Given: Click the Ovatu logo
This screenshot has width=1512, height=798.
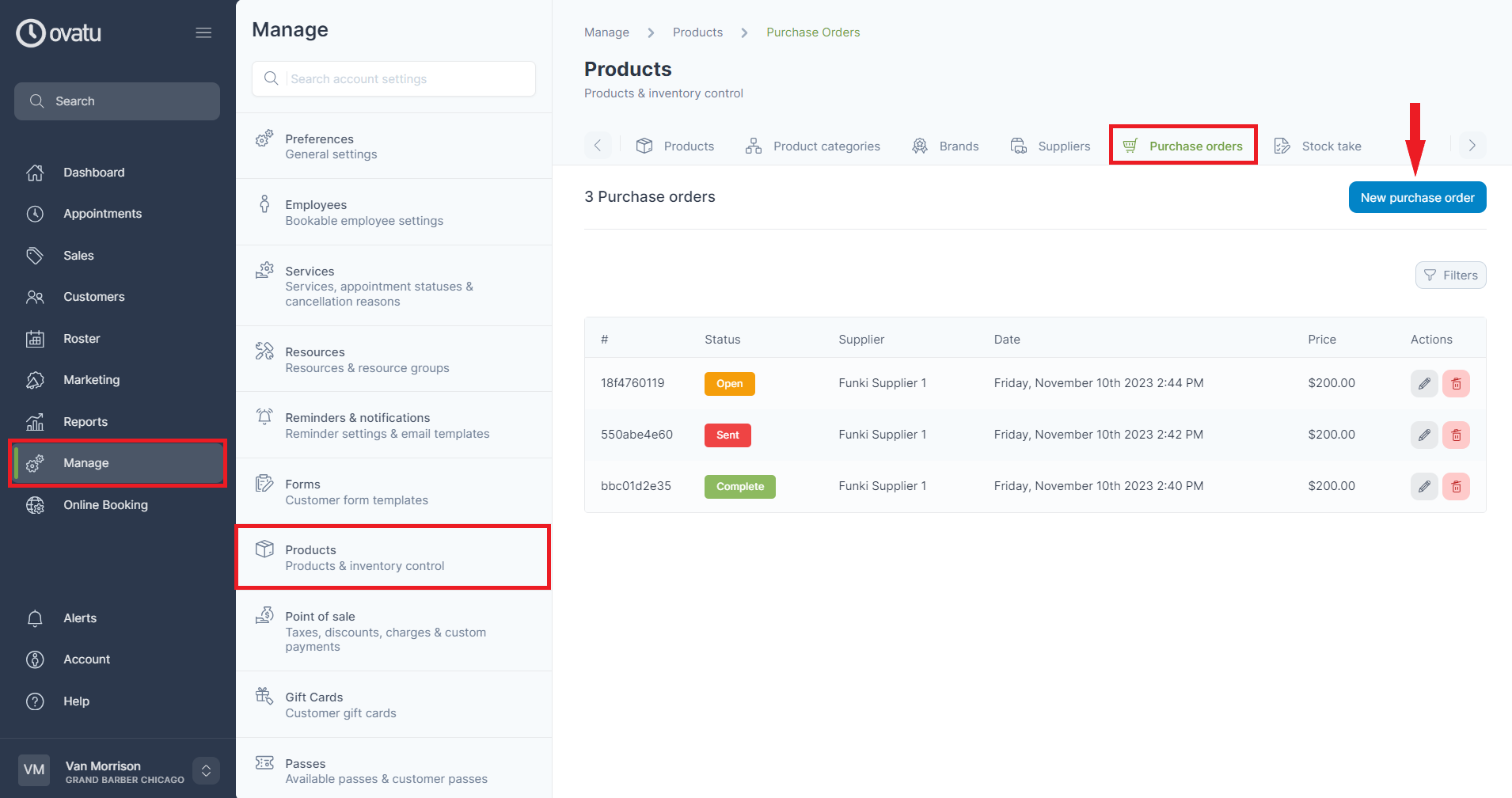Looking at the screenshot, I should click(58, 32).
